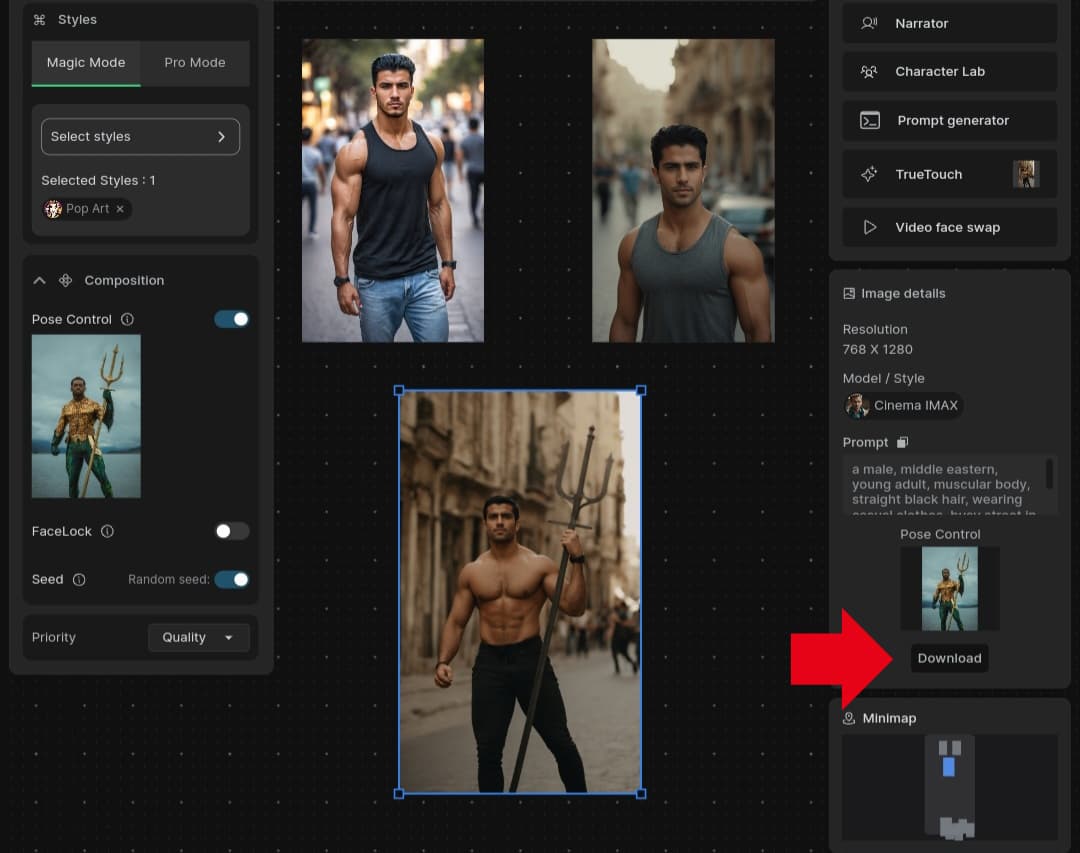Click the Download button

click(x=950, y=658)
